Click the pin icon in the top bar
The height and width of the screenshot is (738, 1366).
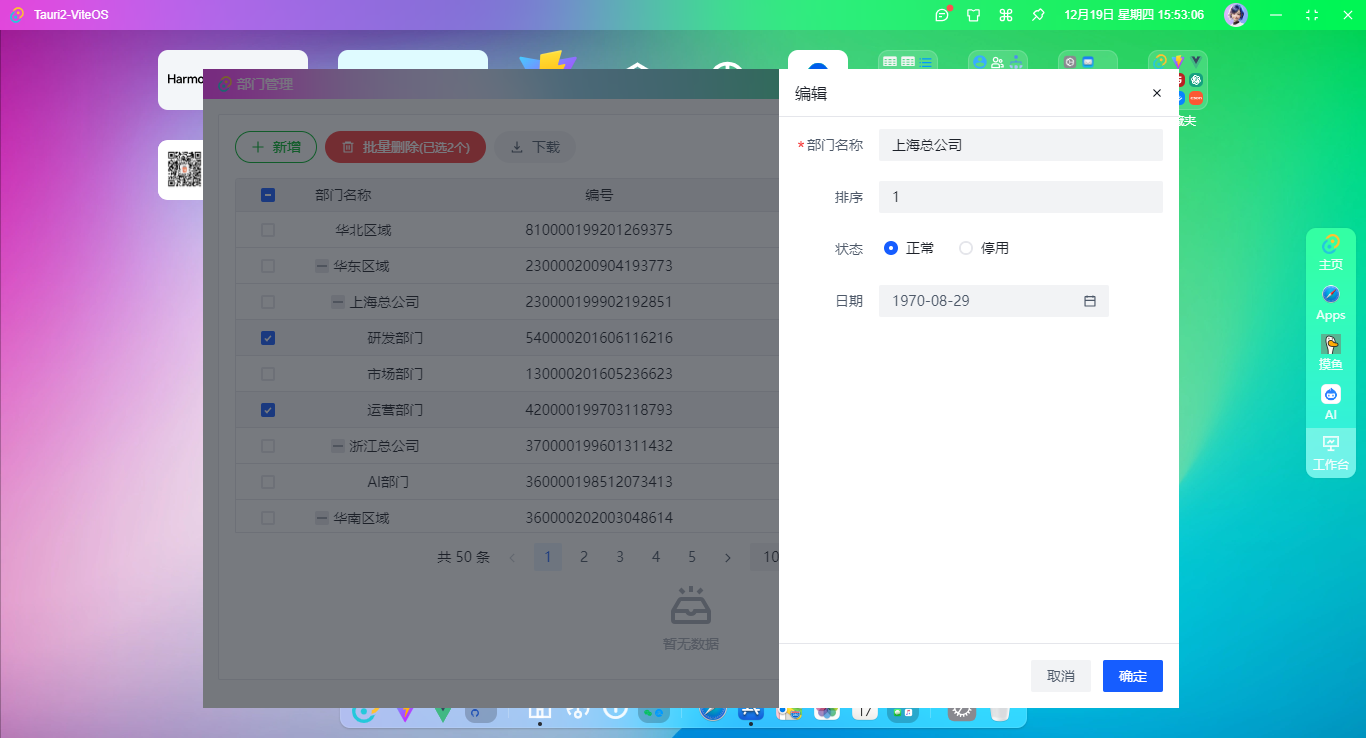pyautogui.click(x=1038, y=15)
